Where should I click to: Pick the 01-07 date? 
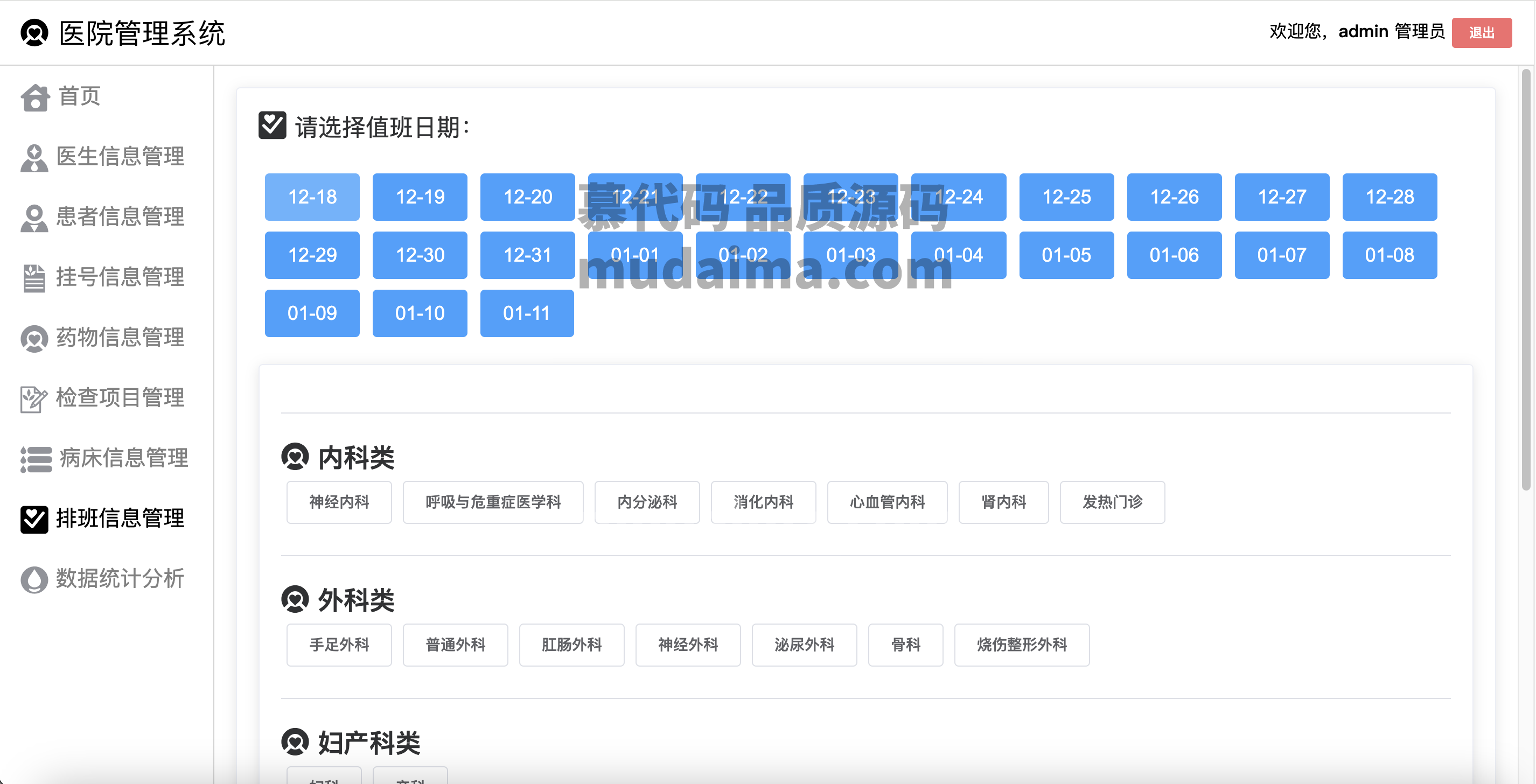[1282, 255]
